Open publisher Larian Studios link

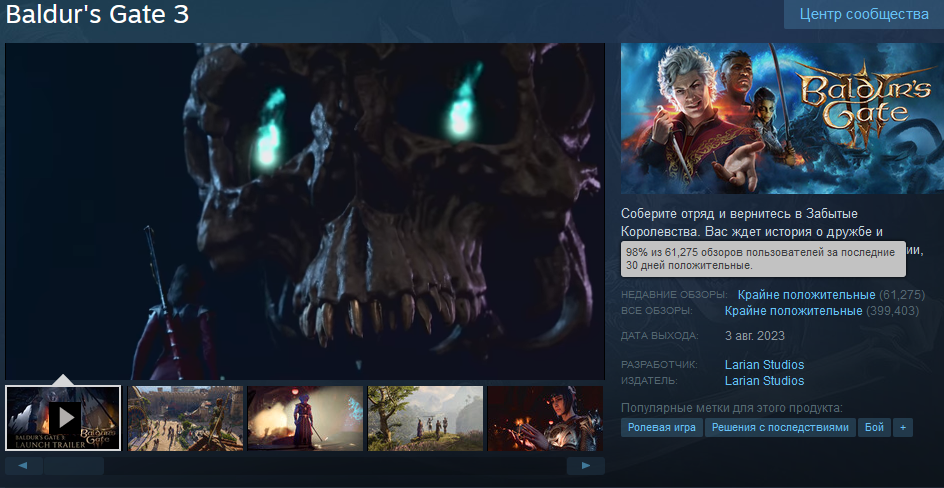coord(764,381)
